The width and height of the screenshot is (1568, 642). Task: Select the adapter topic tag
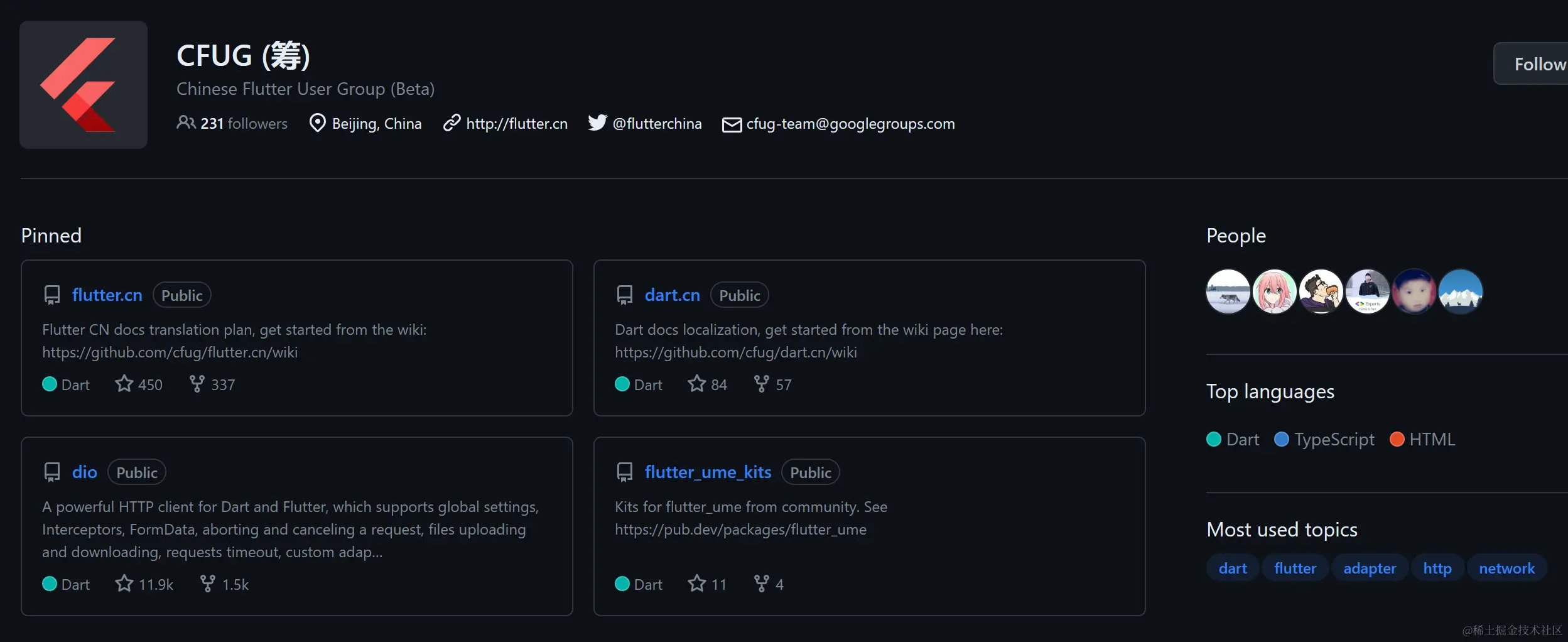click(x=1370, y=568)
